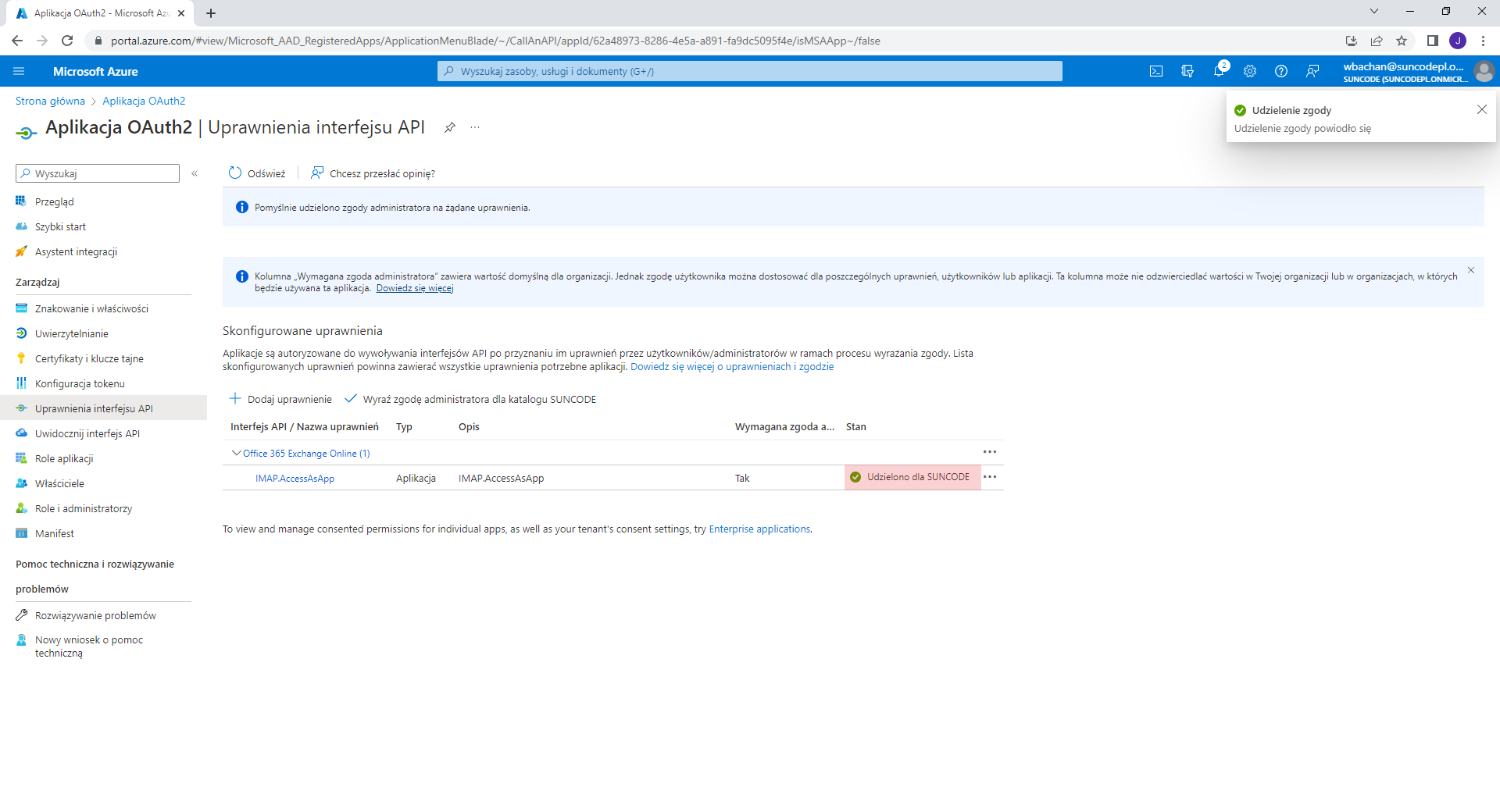Click the Wymagana zgoda a... column header
The width and height of the screenshot is (1500, 812).
[784, 426]
